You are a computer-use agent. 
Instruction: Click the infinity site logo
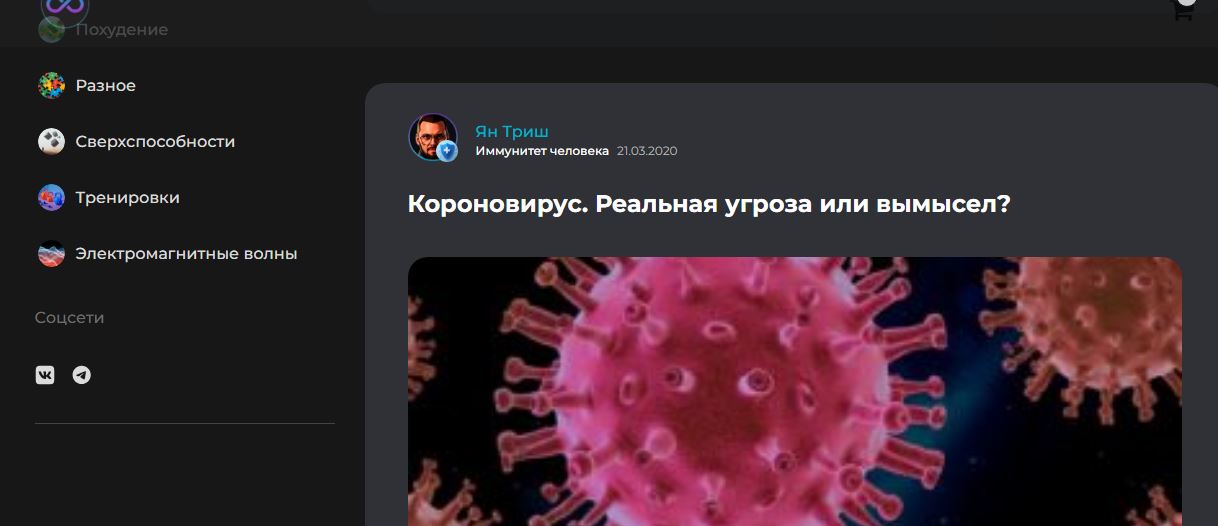(65, 8)
